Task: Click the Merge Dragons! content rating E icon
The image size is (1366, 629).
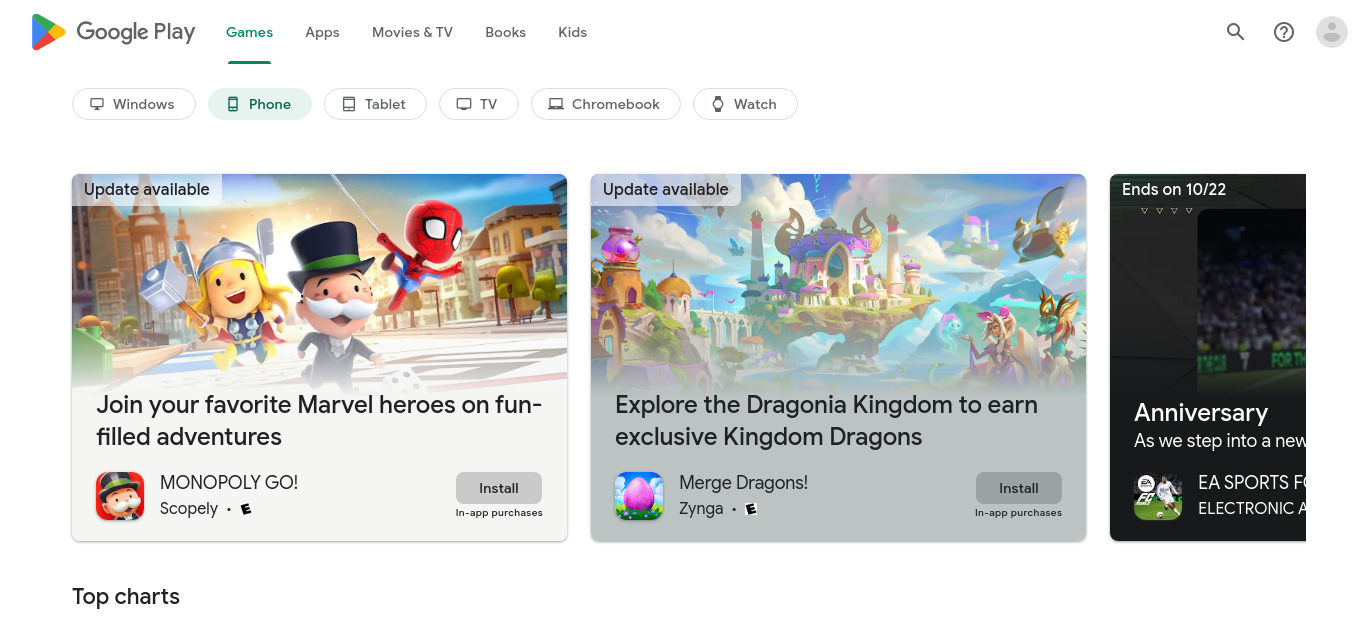Action: click(751, 509)
